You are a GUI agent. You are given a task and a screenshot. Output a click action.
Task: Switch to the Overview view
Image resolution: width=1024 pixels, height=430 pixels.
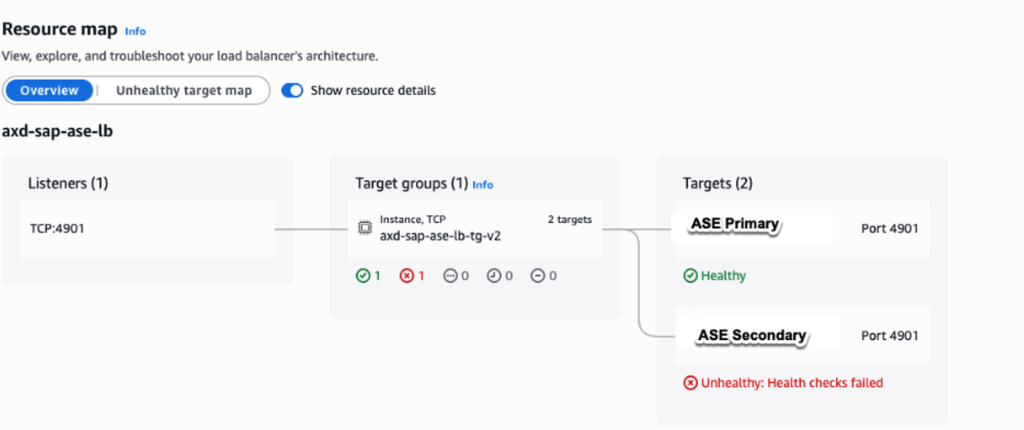click(49, 90)
